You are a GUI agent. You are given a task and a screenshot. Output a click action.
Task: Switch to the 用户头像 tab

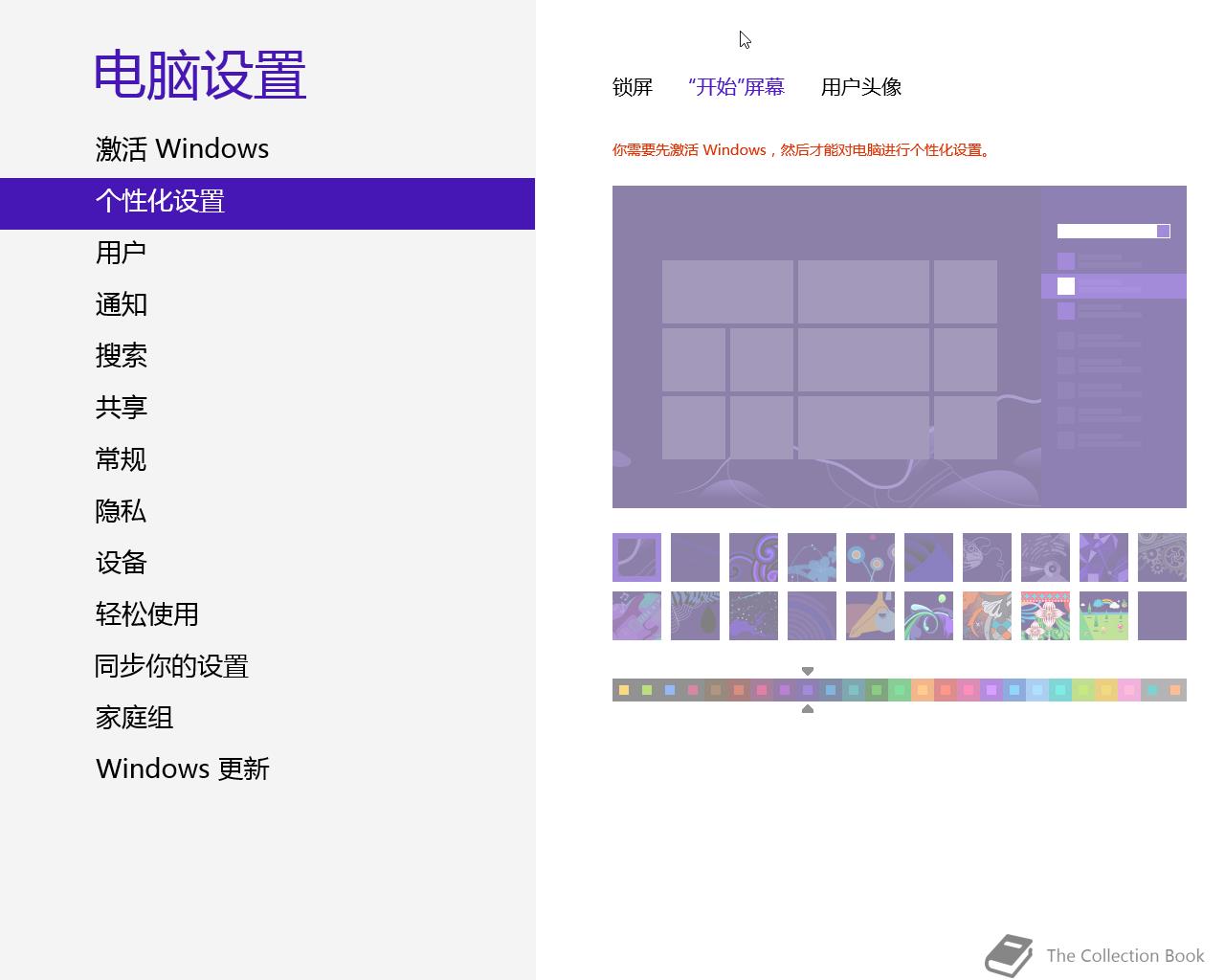click(861, 87)
